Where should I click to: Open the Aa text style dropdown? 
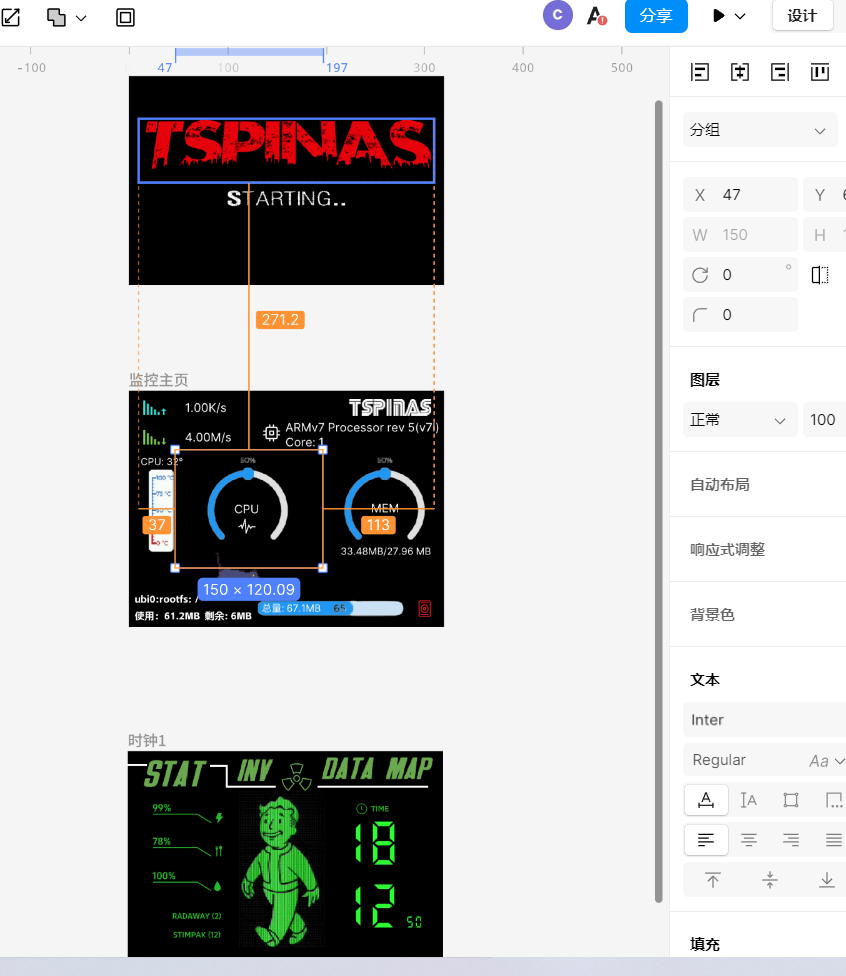[827, 761]
